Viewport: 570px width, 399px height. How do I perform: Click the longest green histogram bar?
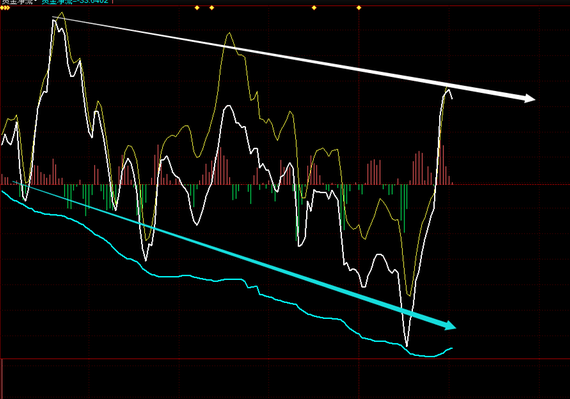(x=404, y=208)
